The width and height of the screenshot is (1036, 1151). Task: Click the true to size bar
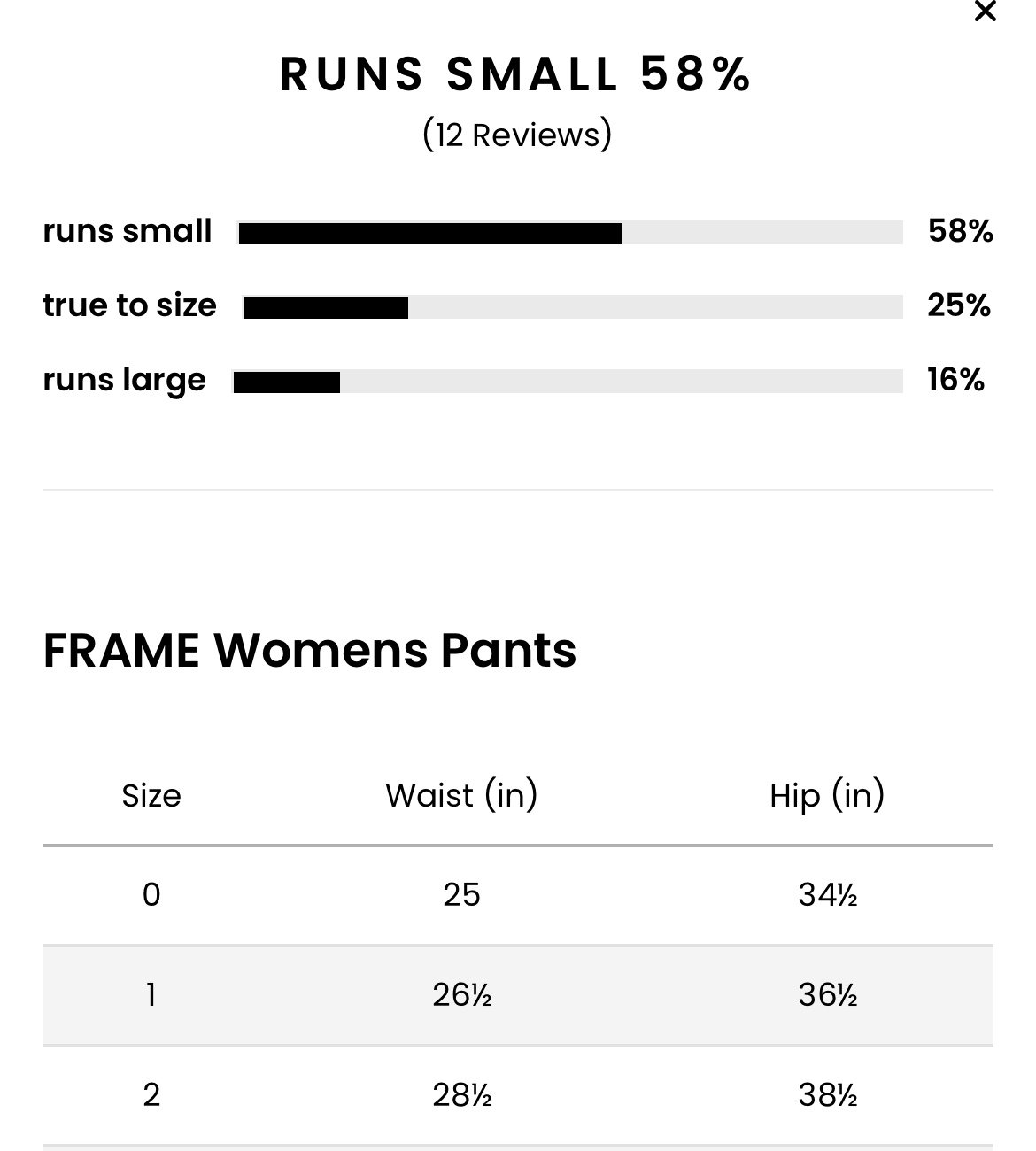click(x=573, y=307)
